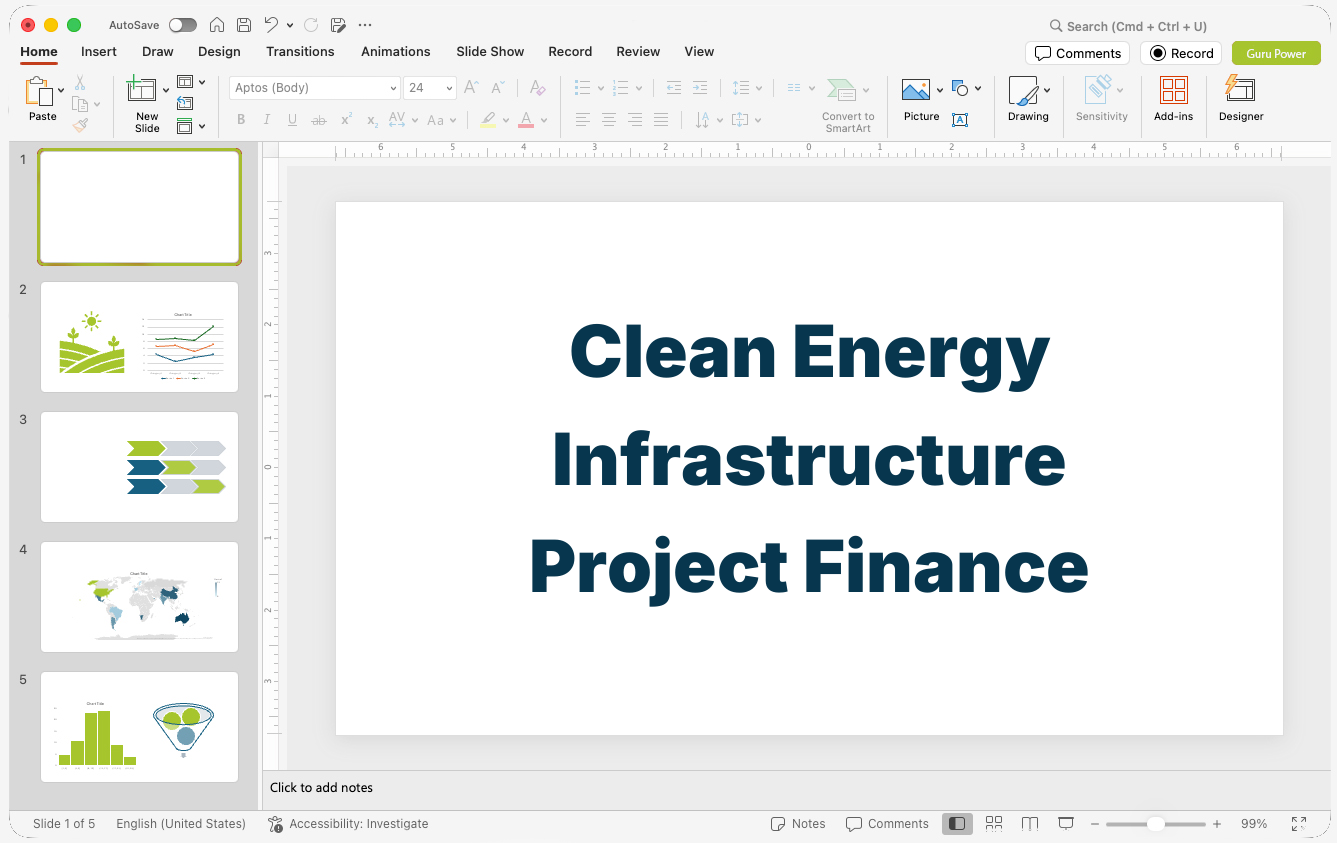Screen dimensions: 1337x843
Task: Fit slide to current window
Action: click(1299, 824)
